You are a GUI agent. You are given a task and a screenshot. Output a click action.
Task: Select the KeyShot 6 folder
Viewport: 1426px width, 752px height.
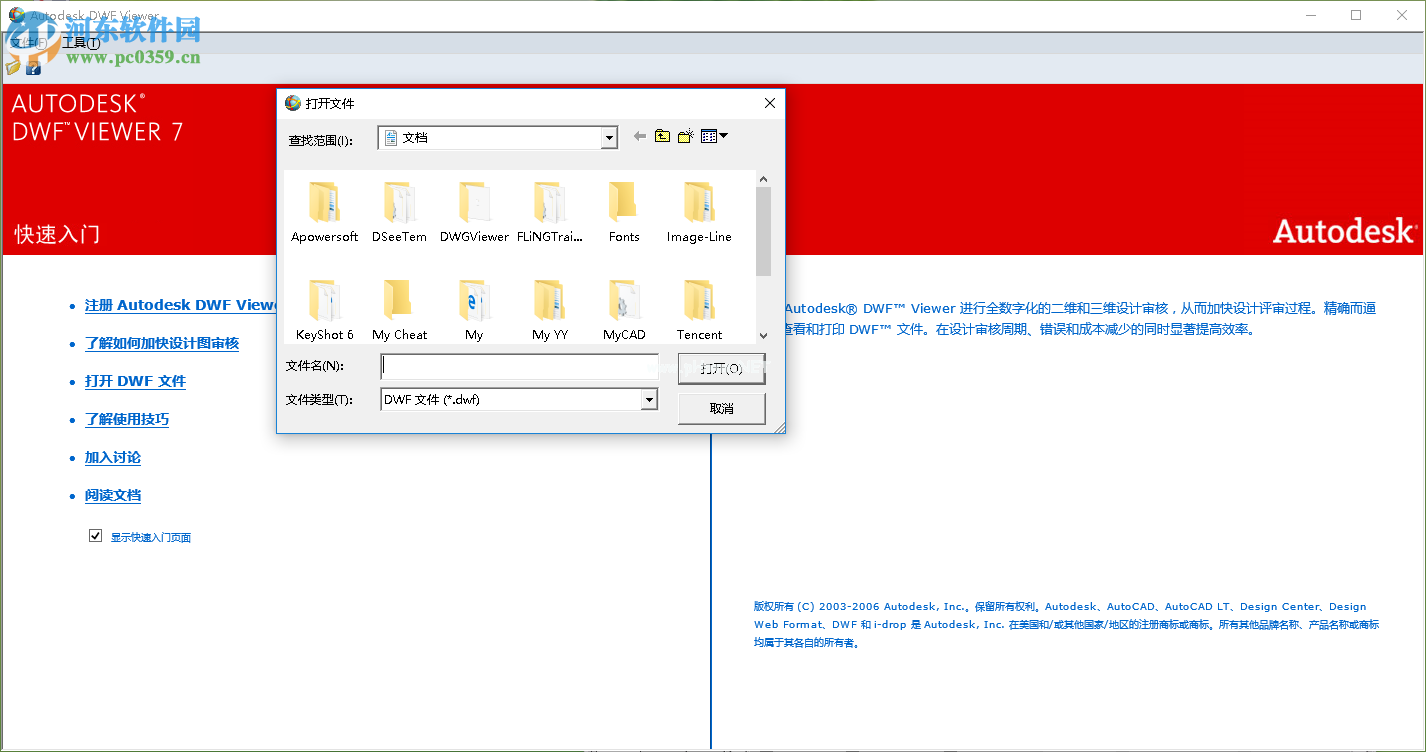pos(324,310)
